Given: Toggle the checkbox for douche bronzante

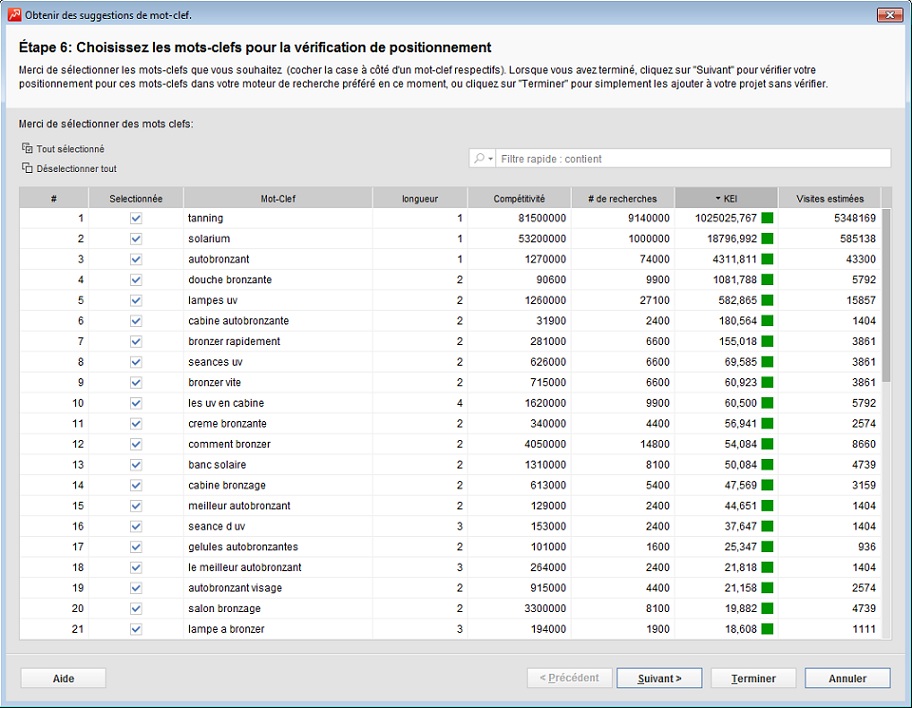Looking at the screenshot, I should click(136, 280).
